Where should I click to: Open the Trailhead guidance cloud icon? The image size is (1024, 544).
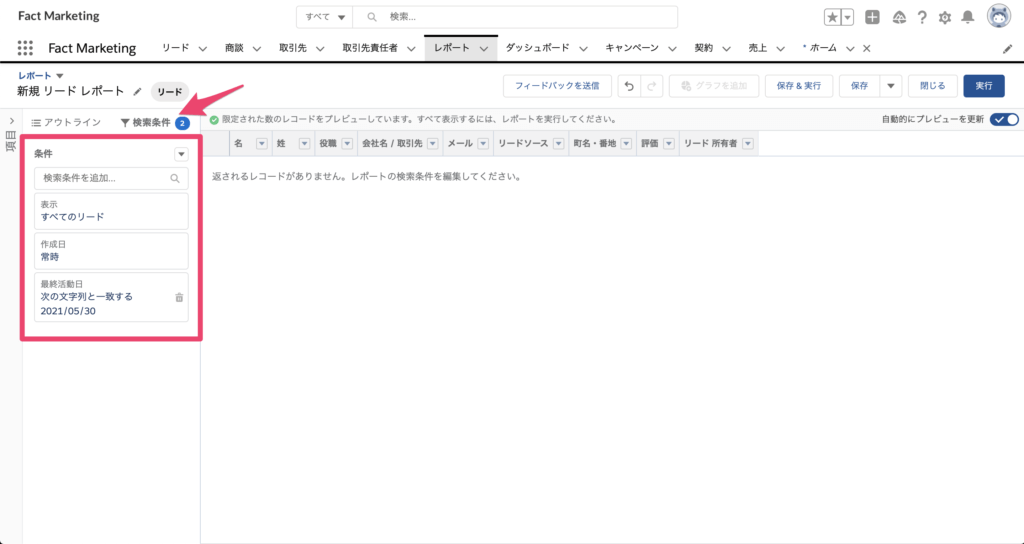pyautogui.click(x=899, y=18)
